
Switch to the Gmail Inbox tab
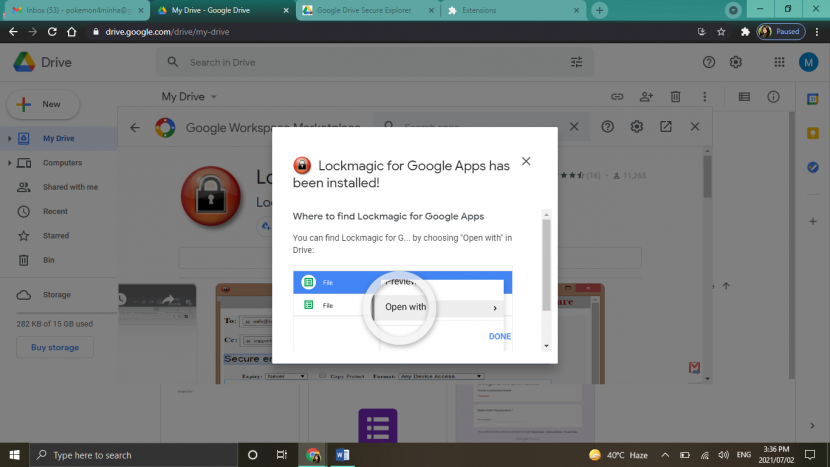77,10
